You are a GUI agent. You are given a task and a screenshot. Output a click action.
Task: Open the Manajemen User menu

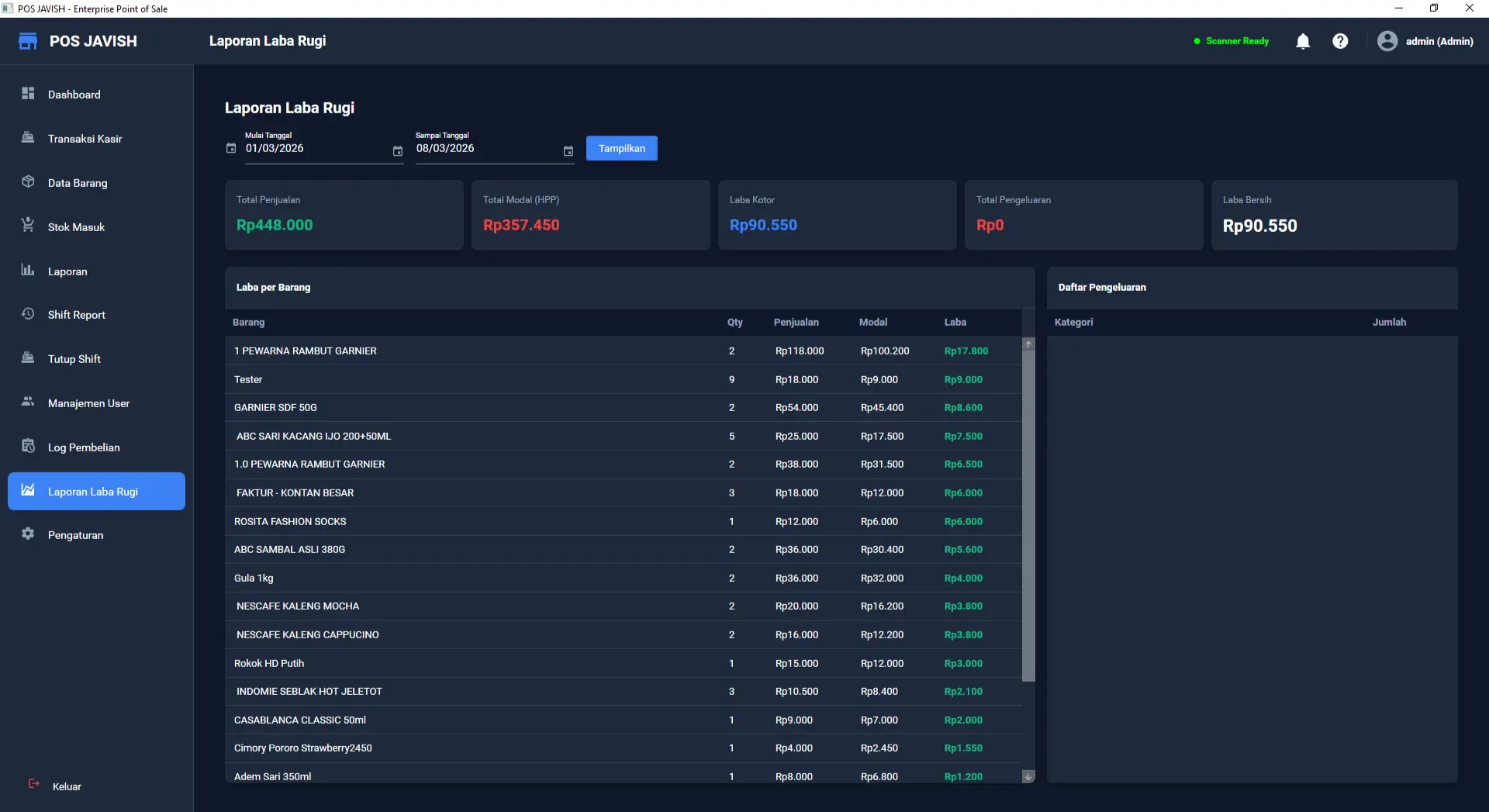click(88, 403)
